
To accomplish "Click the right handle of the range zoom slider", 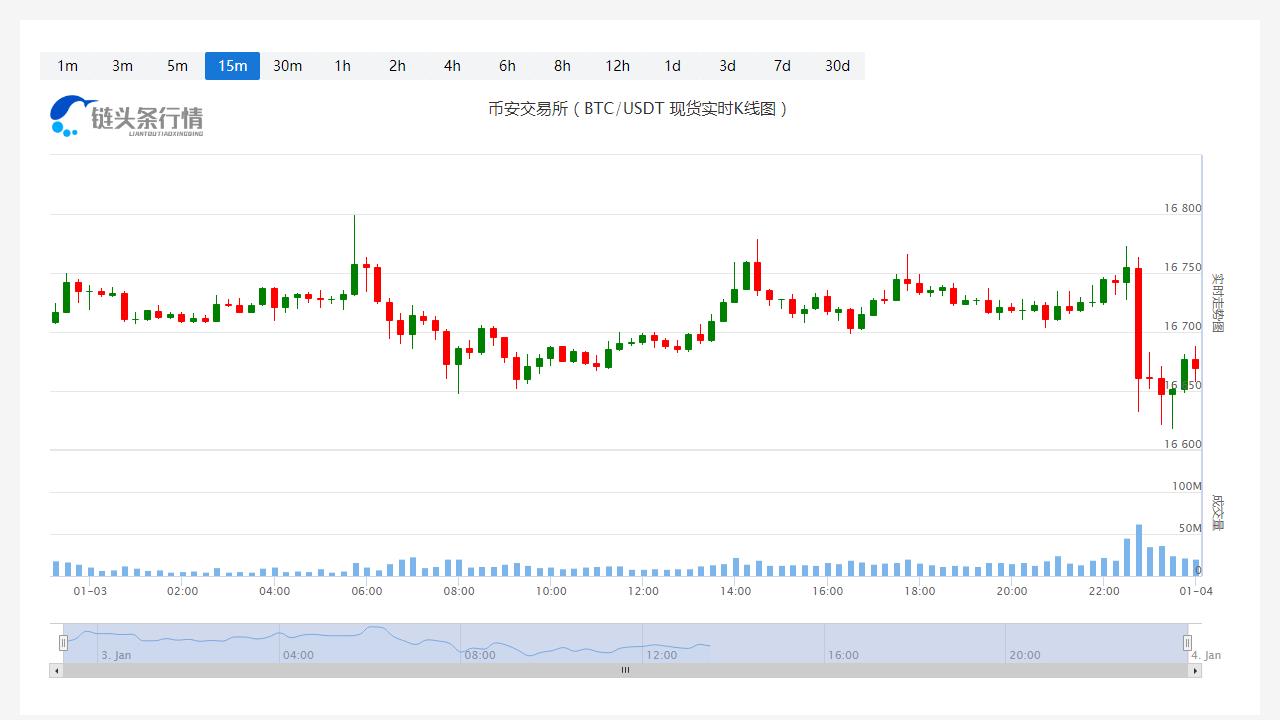I will pyautogui.click(x=1188, y=643).
